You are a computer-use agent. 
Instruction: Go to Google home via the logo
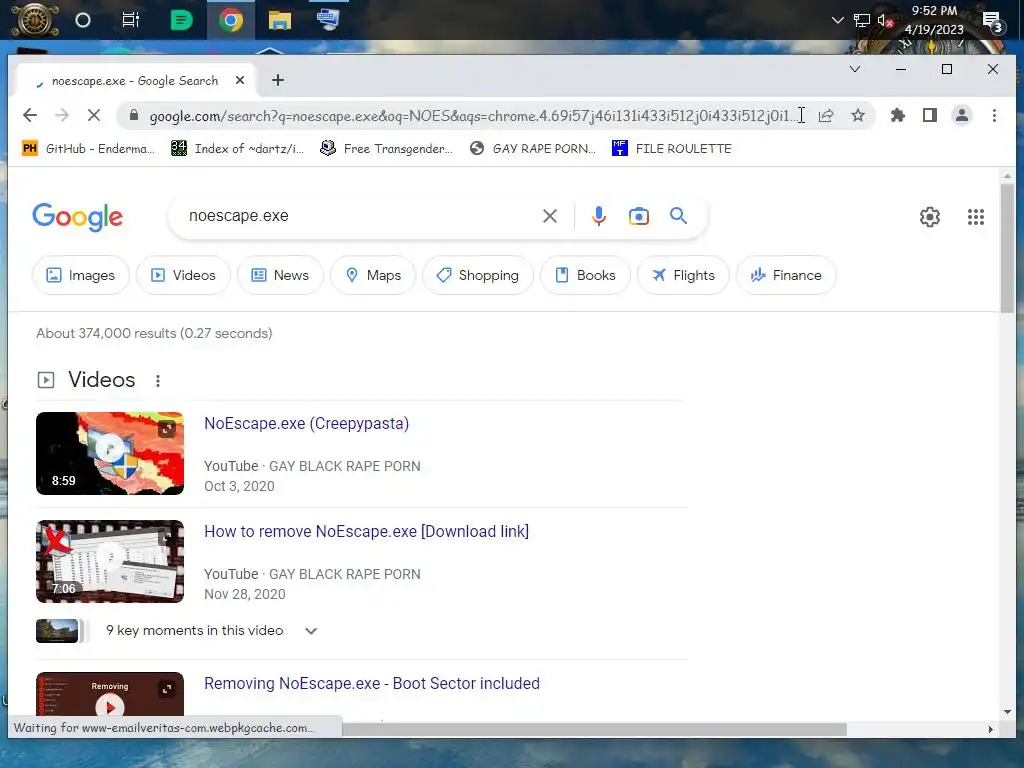[x=78, y=217]
